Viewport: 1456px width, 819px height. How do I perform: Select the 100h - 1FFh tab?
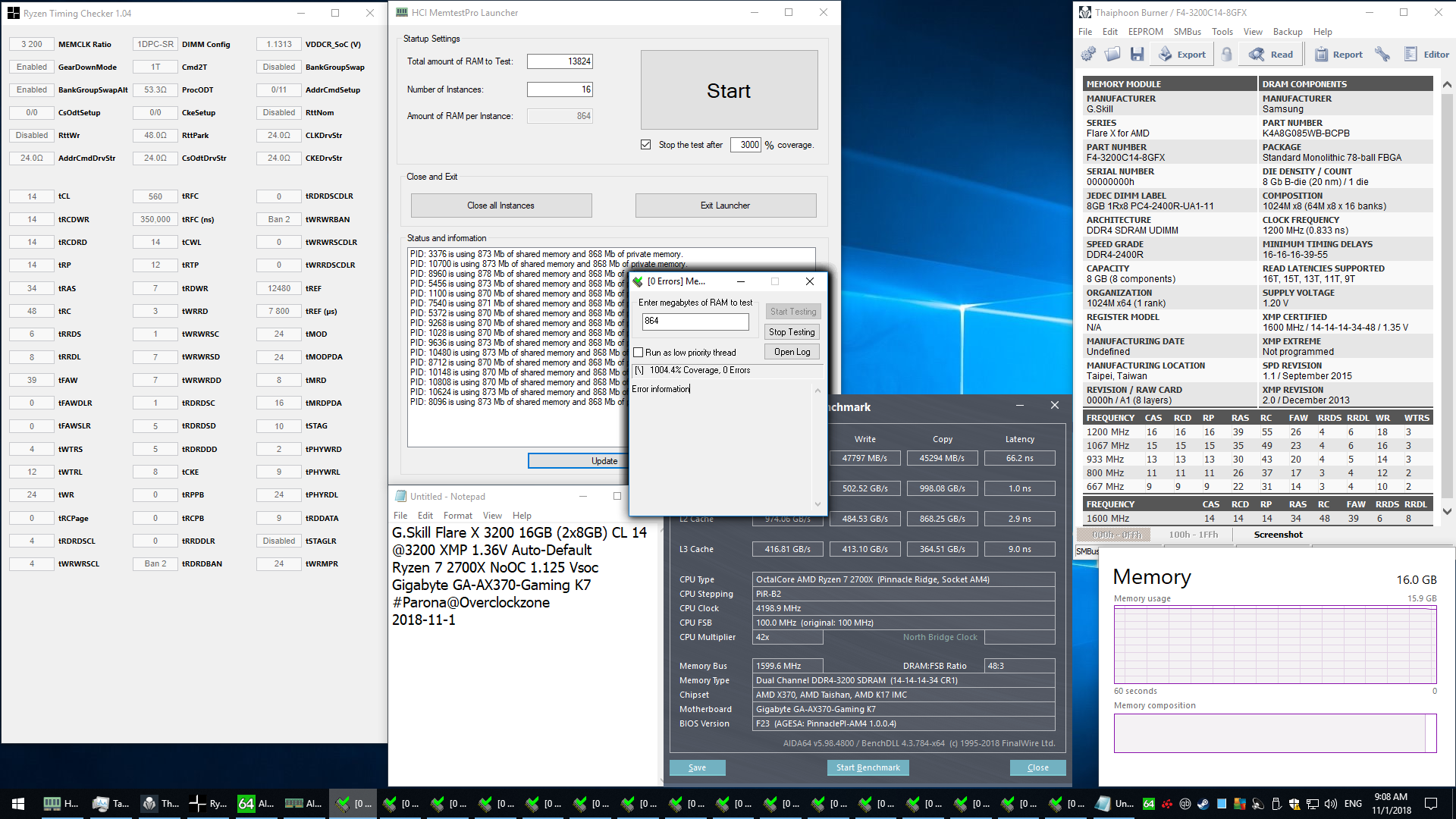coord(1193,535)
